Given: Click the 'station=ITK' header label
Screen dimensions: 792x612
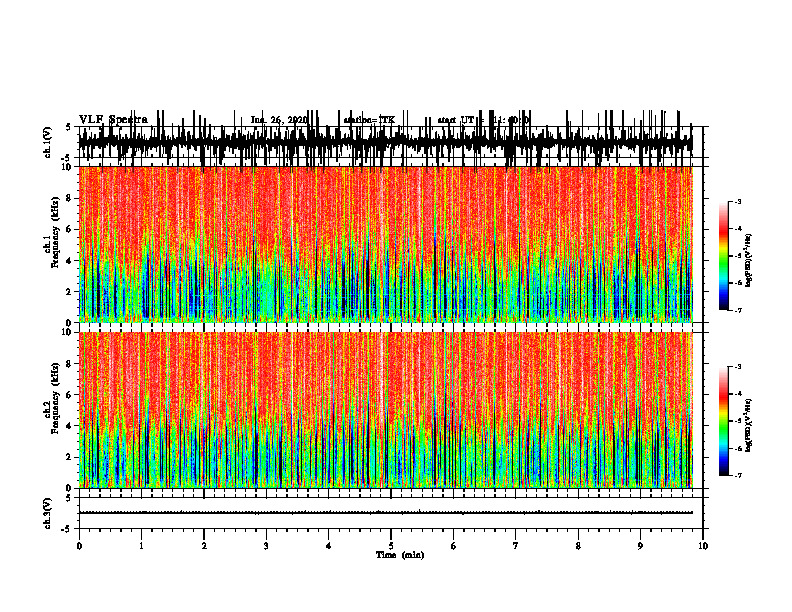Looking at the screenshot, I should [369, 120].
